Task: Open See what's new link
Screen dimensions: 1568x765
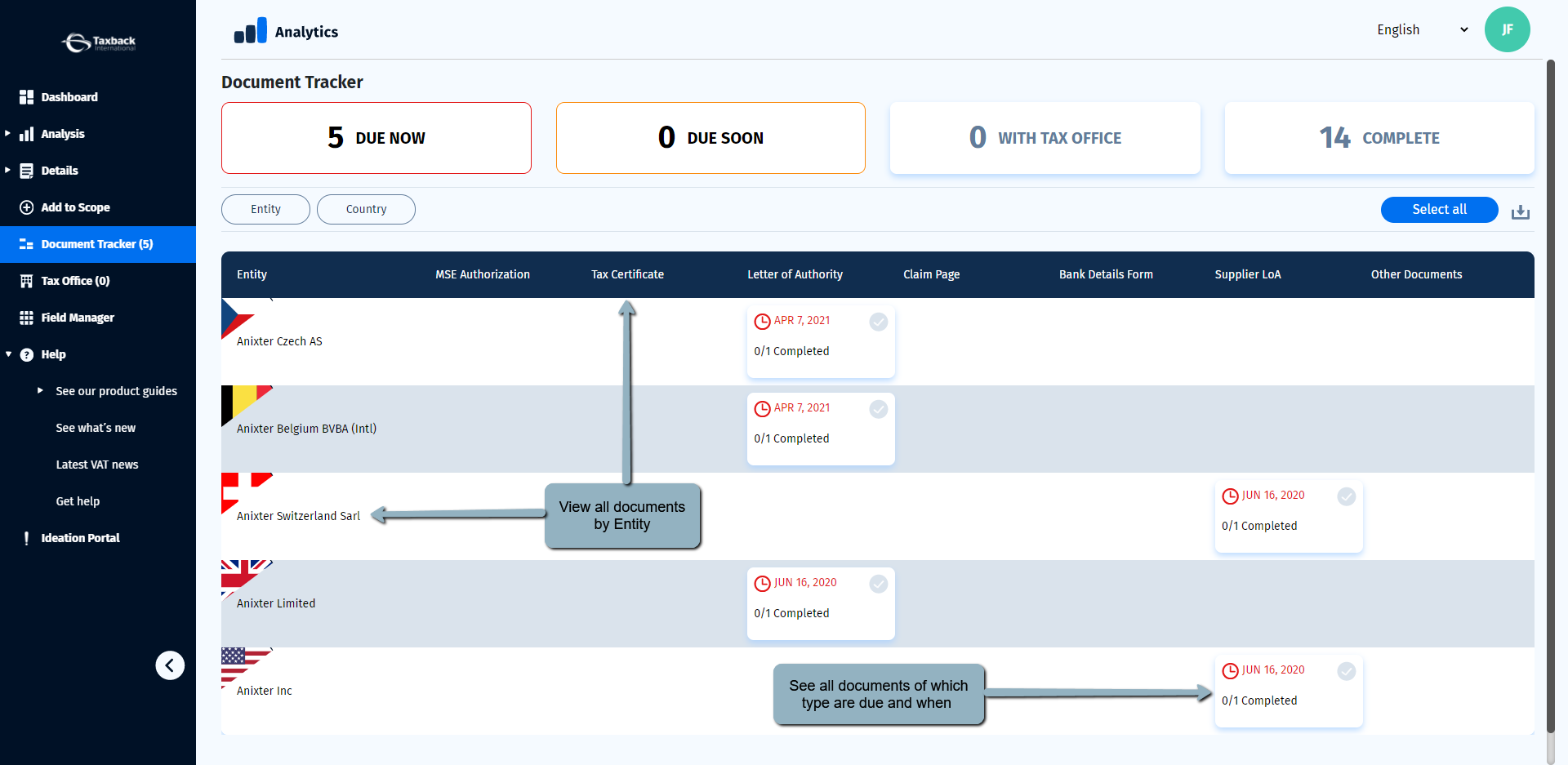Action: coord(96,428)
